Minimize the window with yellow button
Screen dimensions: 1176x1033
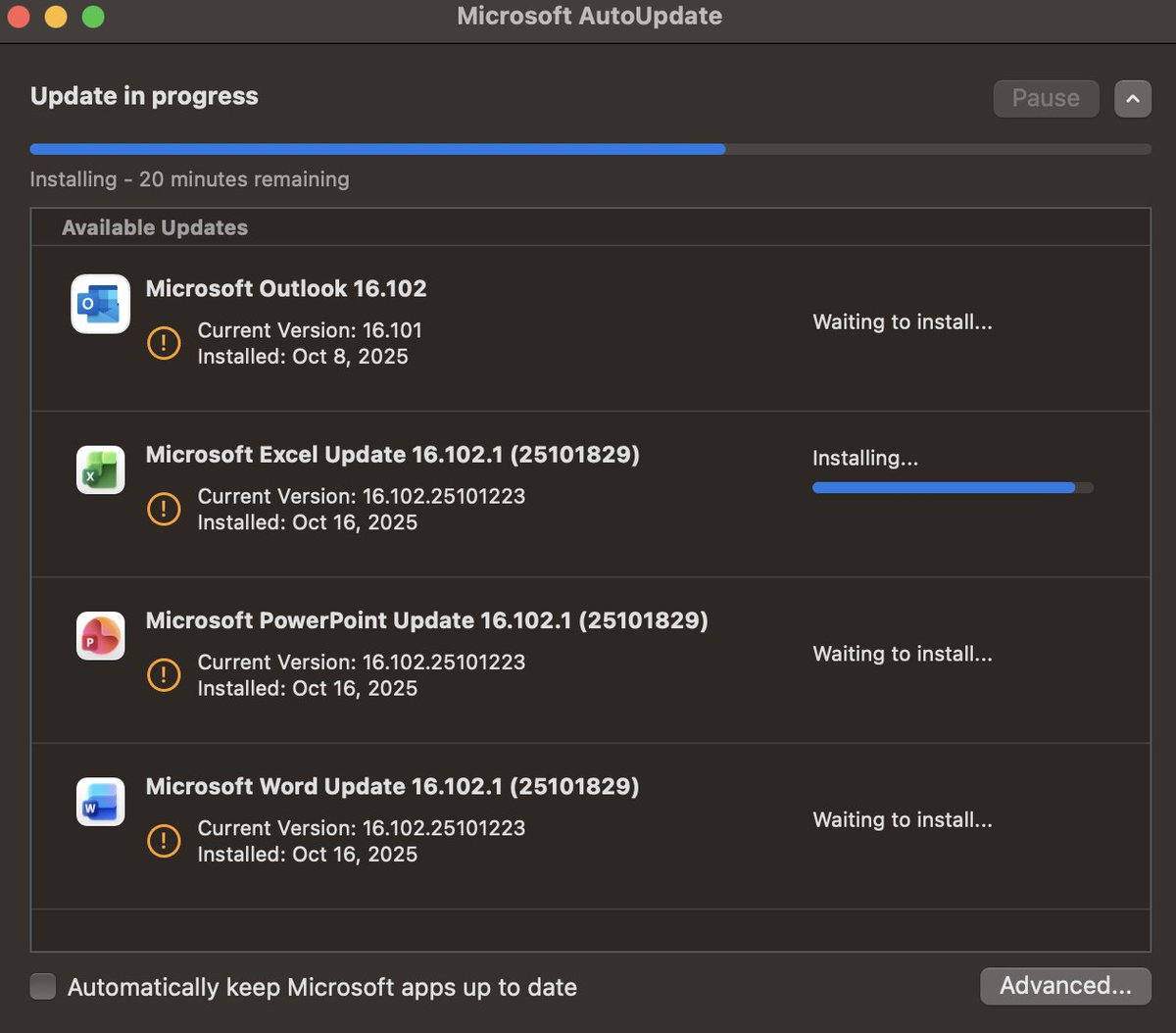[56, 17]
